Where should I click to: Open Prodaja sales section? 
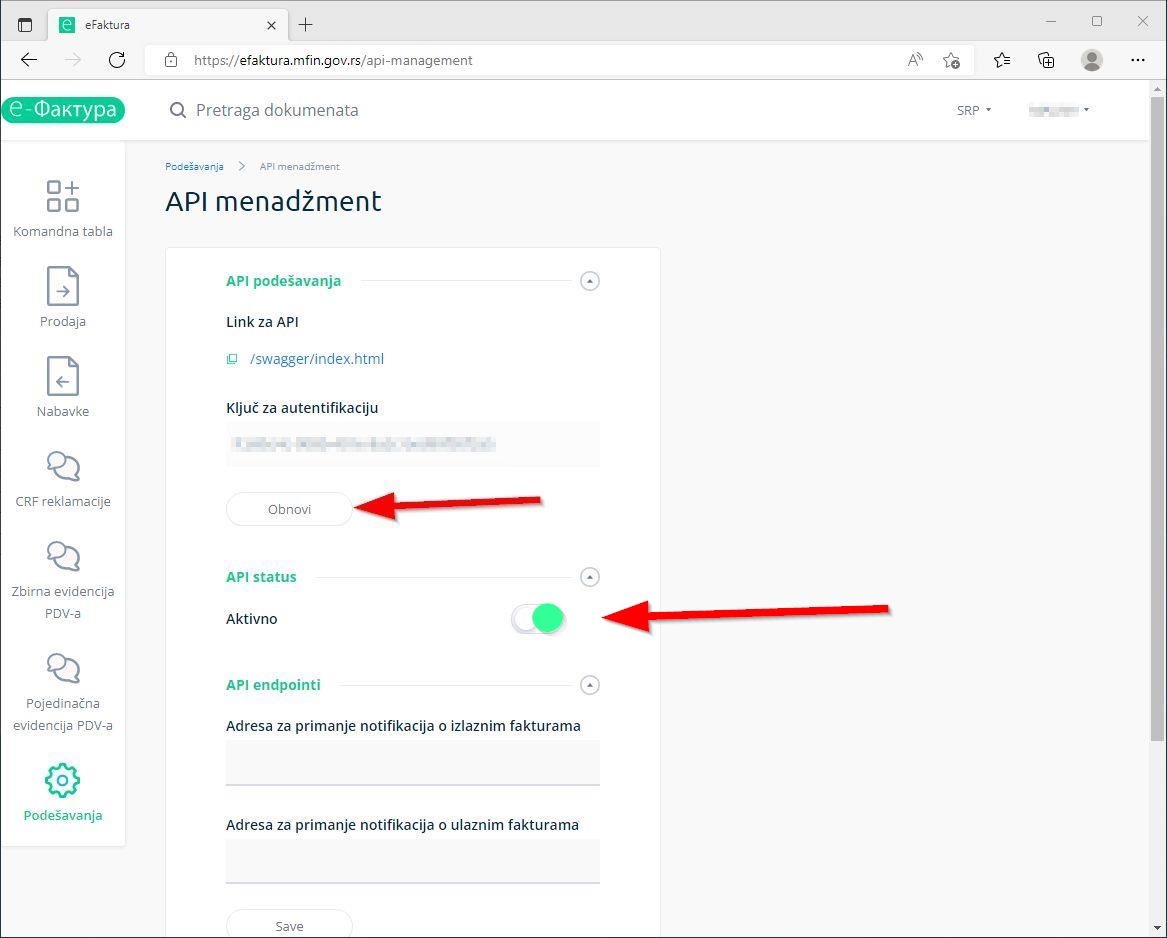pyautogui.click(x=62, y=287)
